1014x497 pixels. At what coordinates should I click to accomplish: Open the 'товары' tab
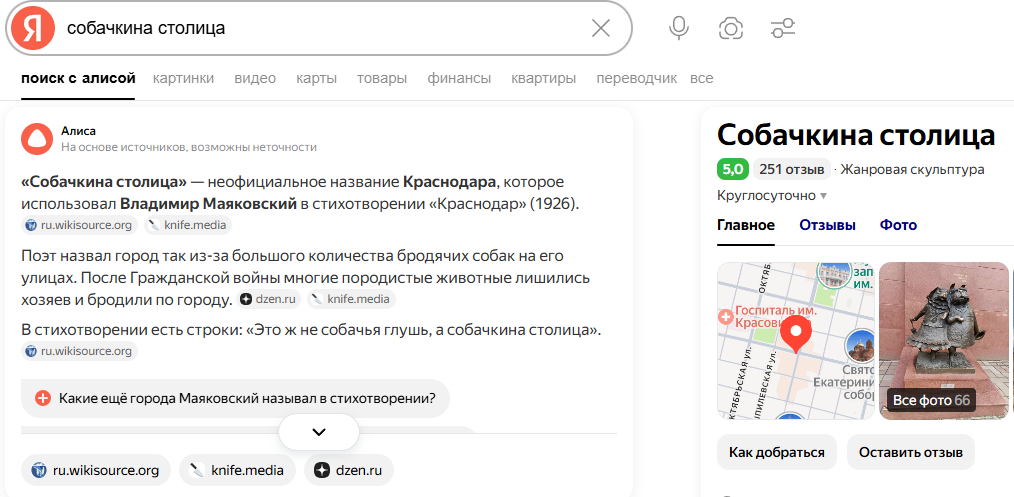[x=382, y=79]
